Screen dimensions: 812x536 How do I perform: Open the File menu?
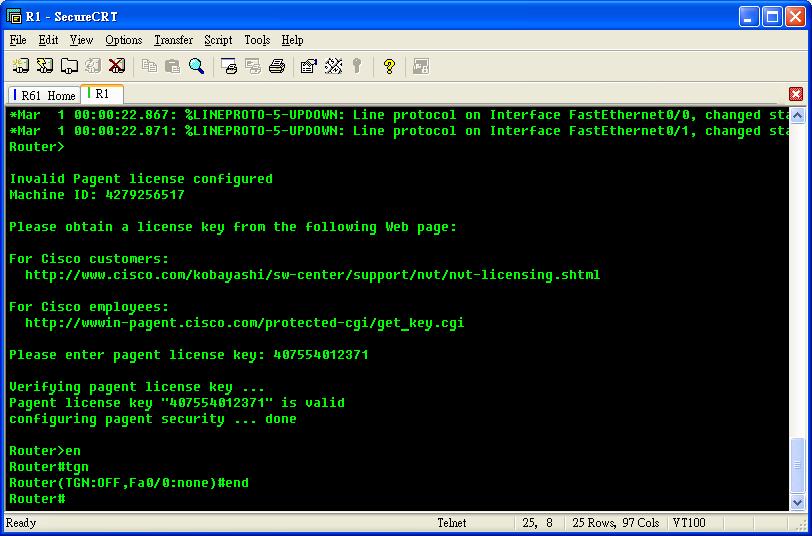coord(18,40)
